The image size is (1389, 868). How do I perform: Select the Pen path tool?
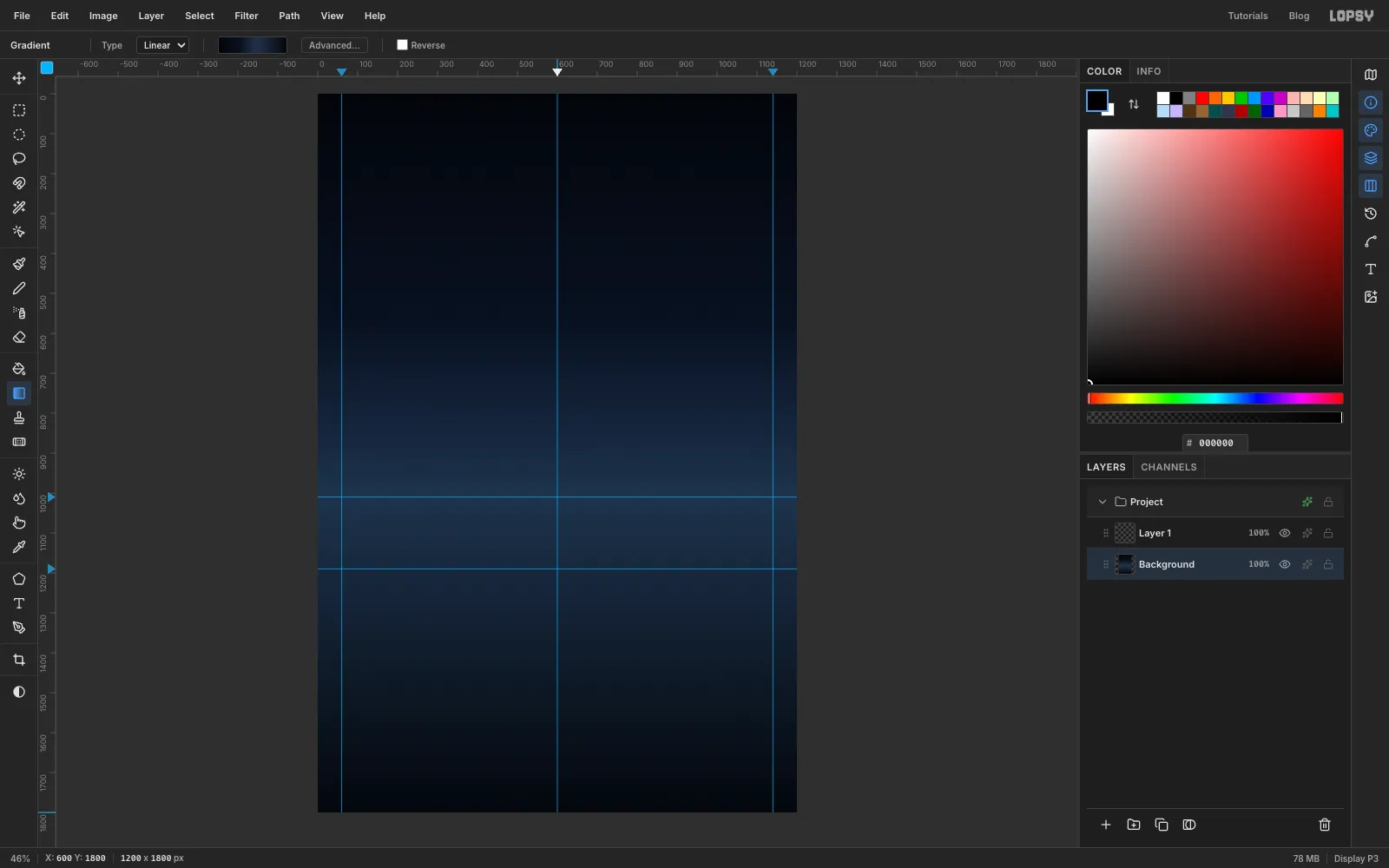(x=19, y=628)
